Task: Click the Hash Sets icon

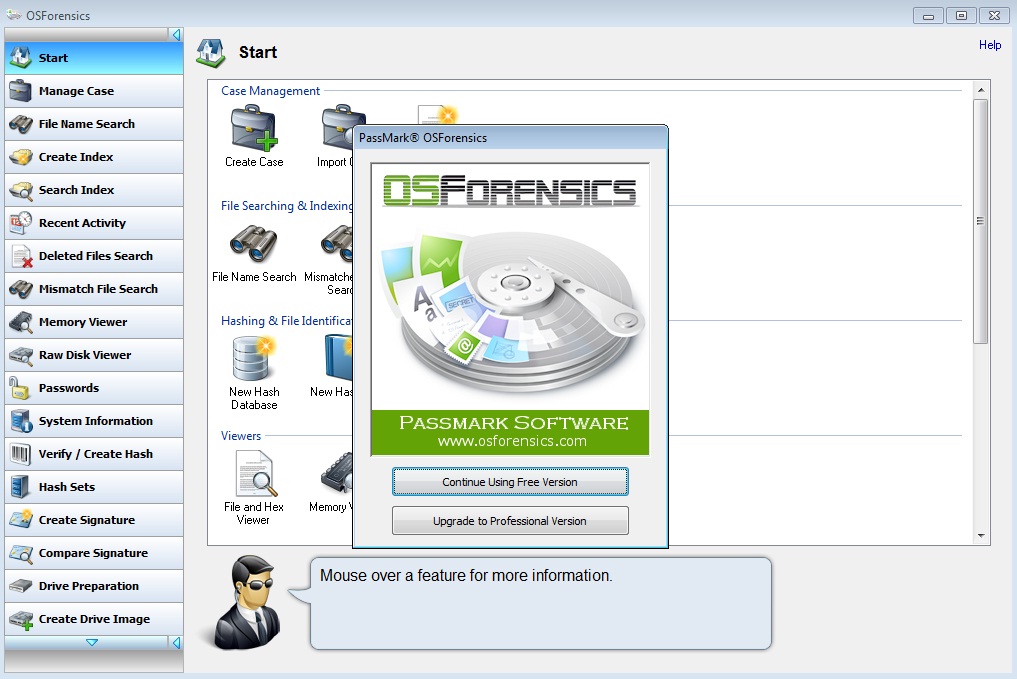Action: (20, 487)
